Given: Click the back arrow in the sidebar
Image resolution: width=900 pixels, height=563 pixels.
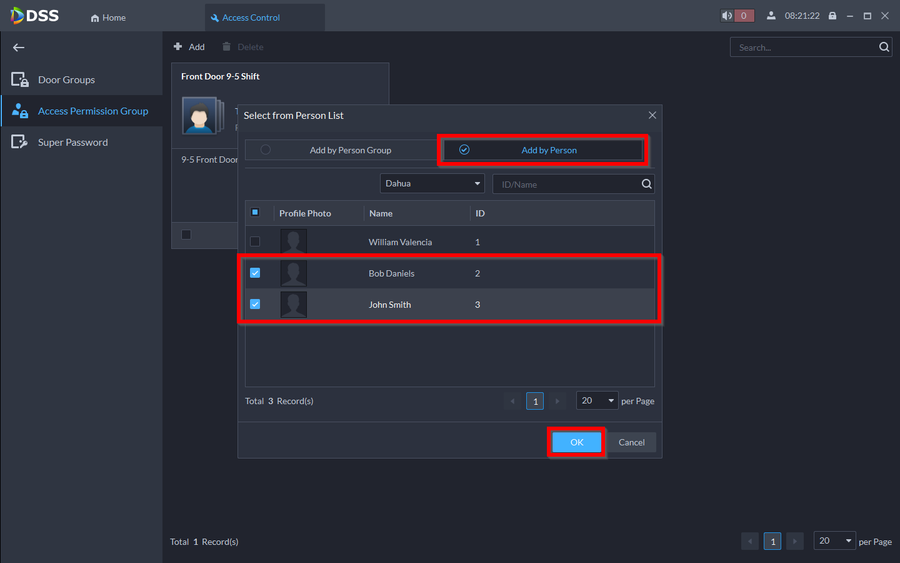Looking at the screenshot, I should [x=18, y=48].
